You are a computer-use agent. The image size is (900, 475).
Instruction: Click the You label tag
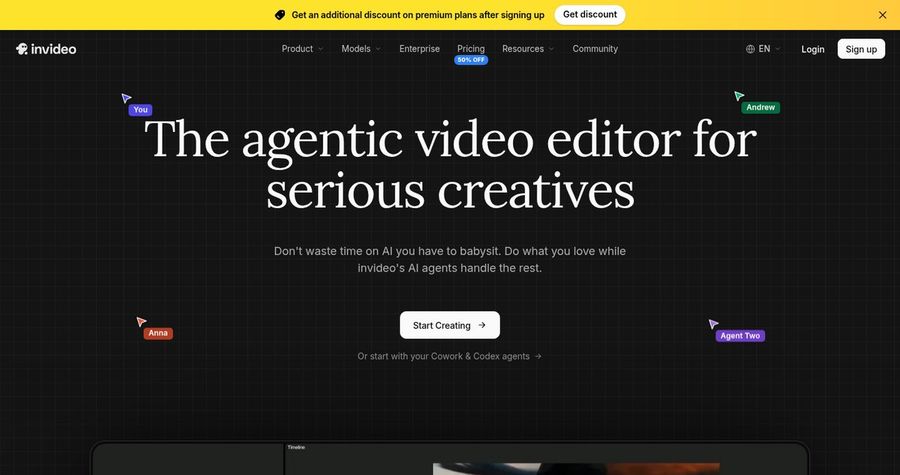(x=141, y=110)
